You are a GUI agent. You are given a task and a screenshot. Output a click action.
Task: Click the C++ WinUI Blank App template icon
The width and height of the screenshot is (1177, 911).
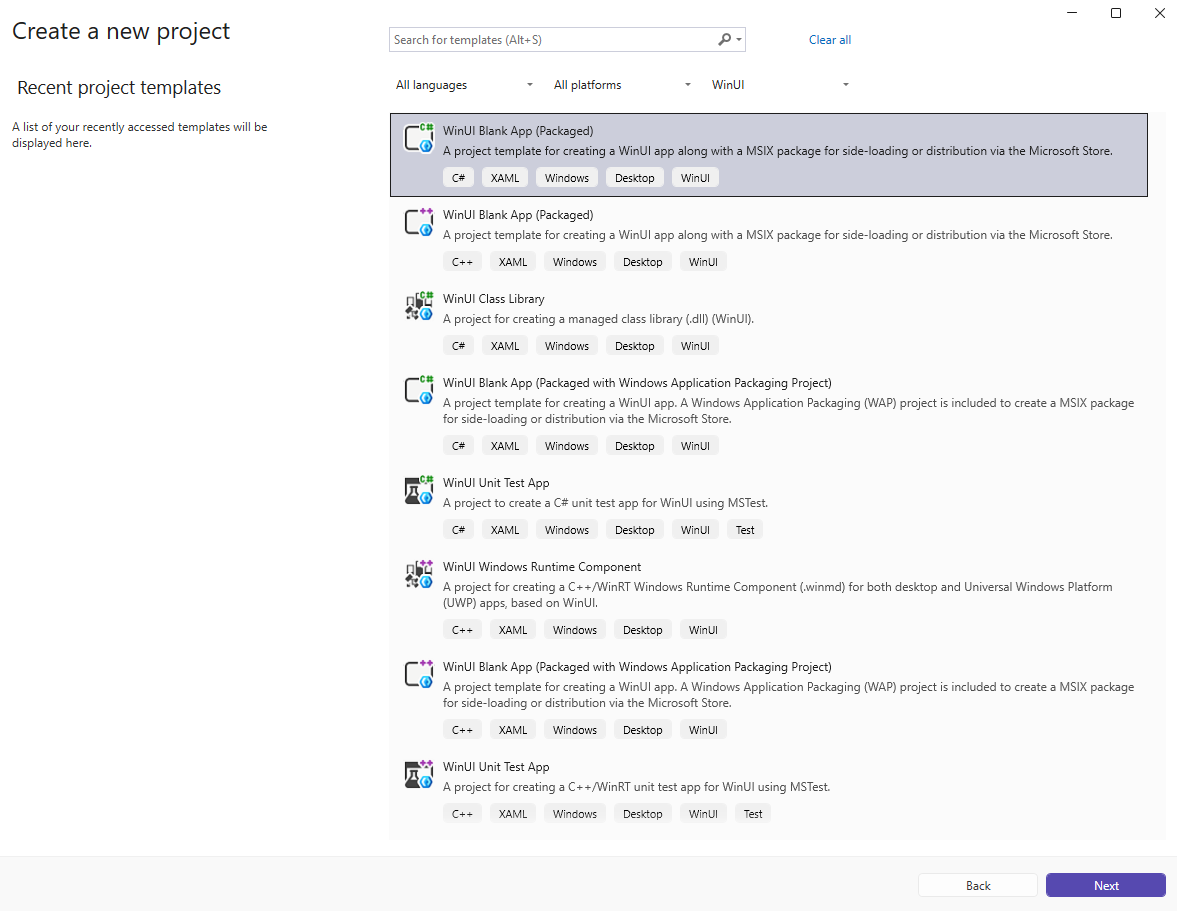pos(418,222)
